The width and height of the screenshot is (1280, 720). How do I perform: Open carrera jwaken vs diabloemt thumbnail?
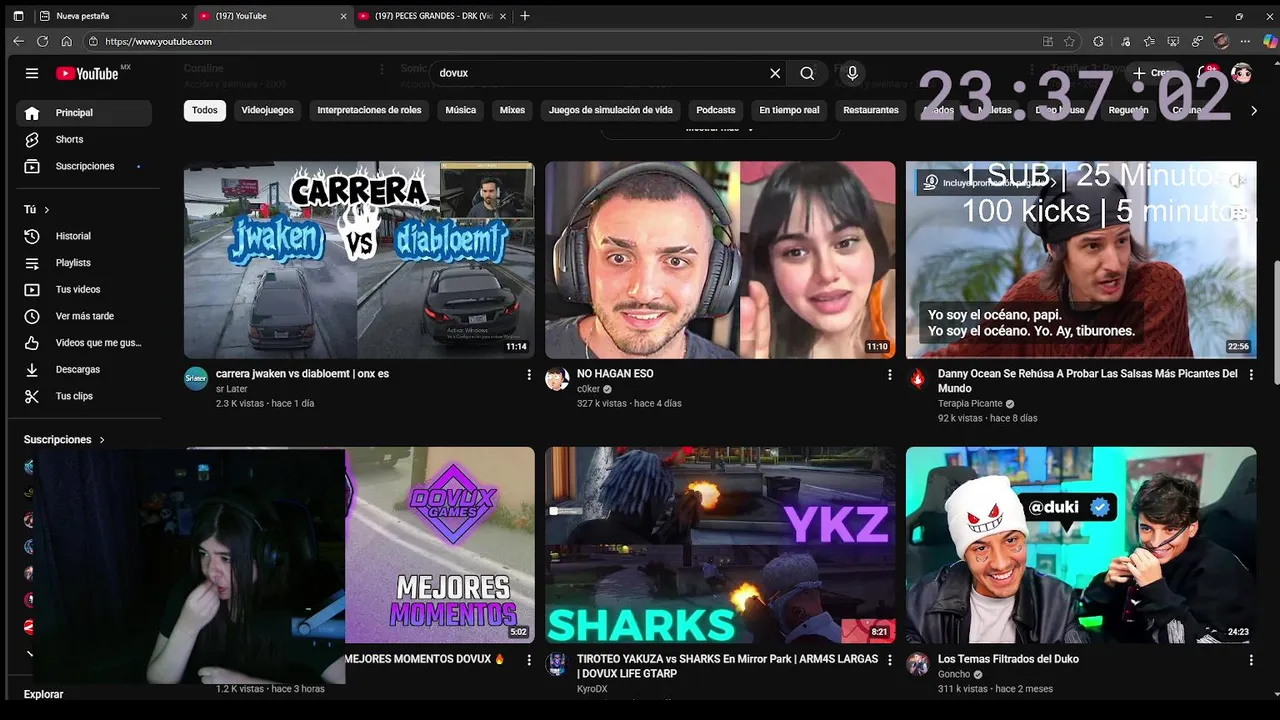pos(359,260)
